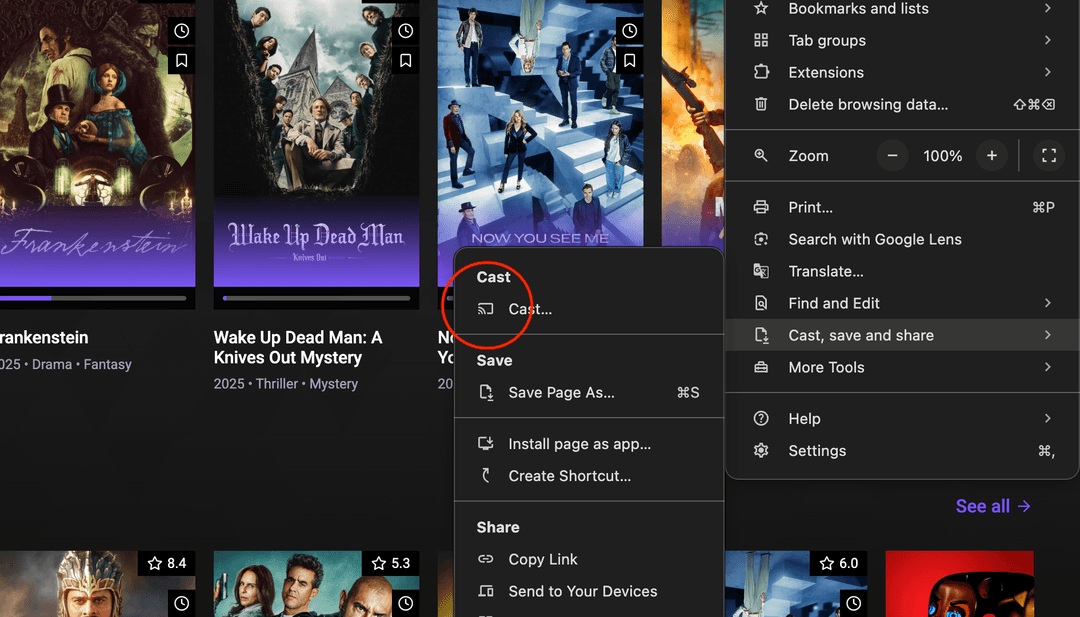Click the See all link
Screen dimensions: 1080x617
(993, 506)
